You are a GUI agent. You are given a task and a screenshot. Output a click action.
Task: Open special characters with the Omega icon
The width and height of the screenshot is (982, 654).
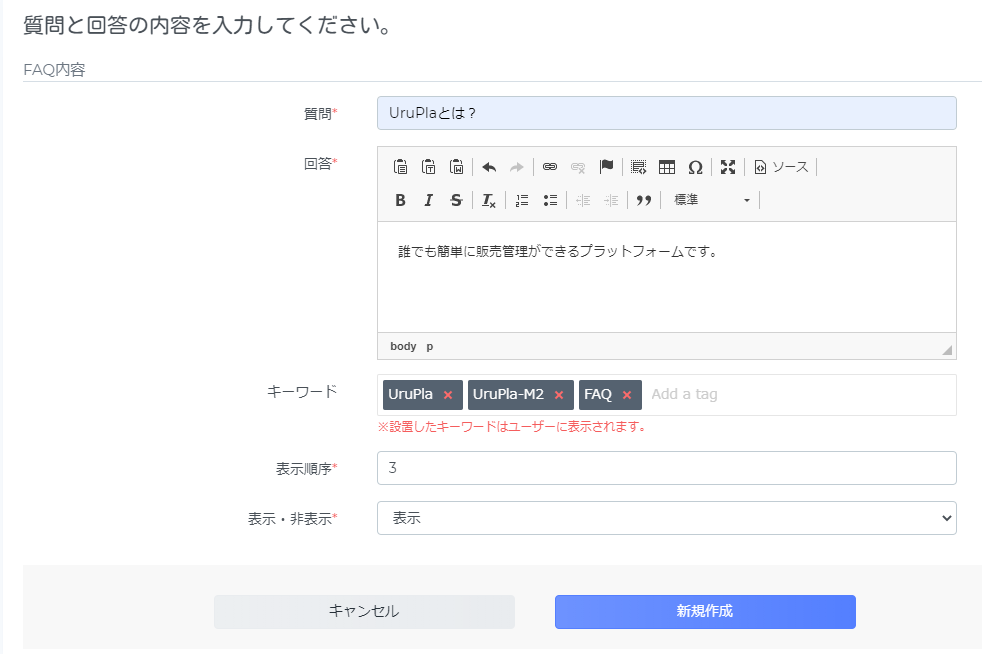coord(695,167)
